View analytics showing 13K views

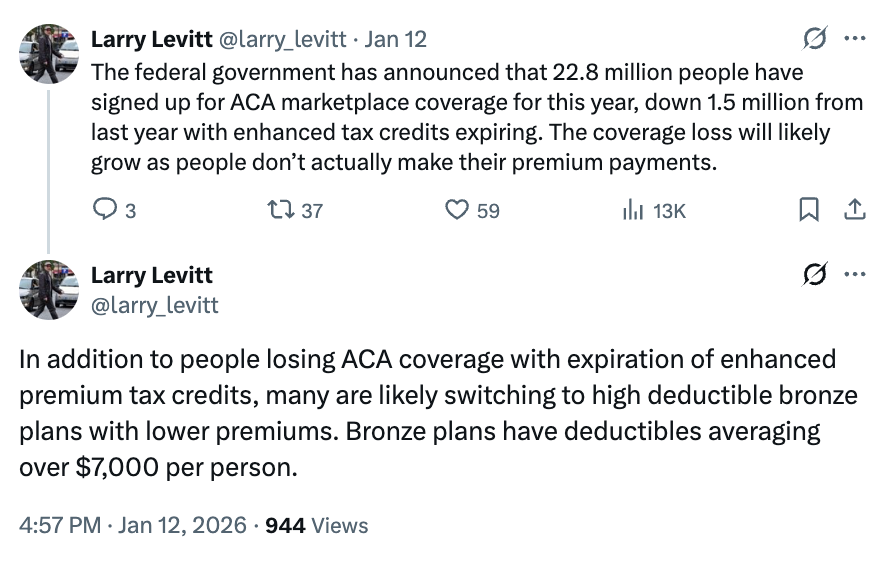pos(633,210)
